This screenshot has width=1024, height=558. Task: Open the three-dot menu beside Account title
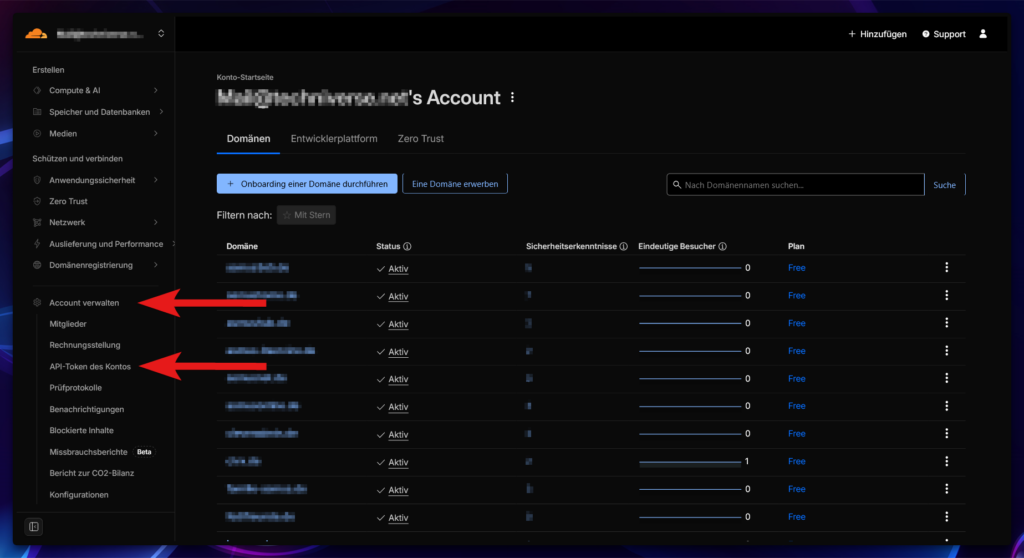tap(513, 98)
